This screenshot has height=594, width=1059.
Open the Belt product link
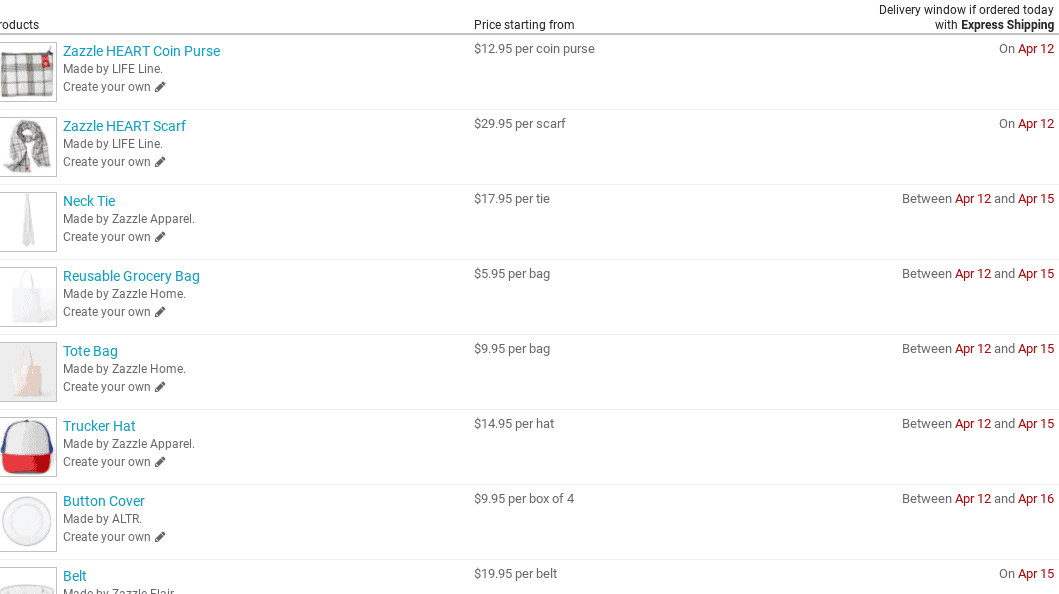[74, 576]
